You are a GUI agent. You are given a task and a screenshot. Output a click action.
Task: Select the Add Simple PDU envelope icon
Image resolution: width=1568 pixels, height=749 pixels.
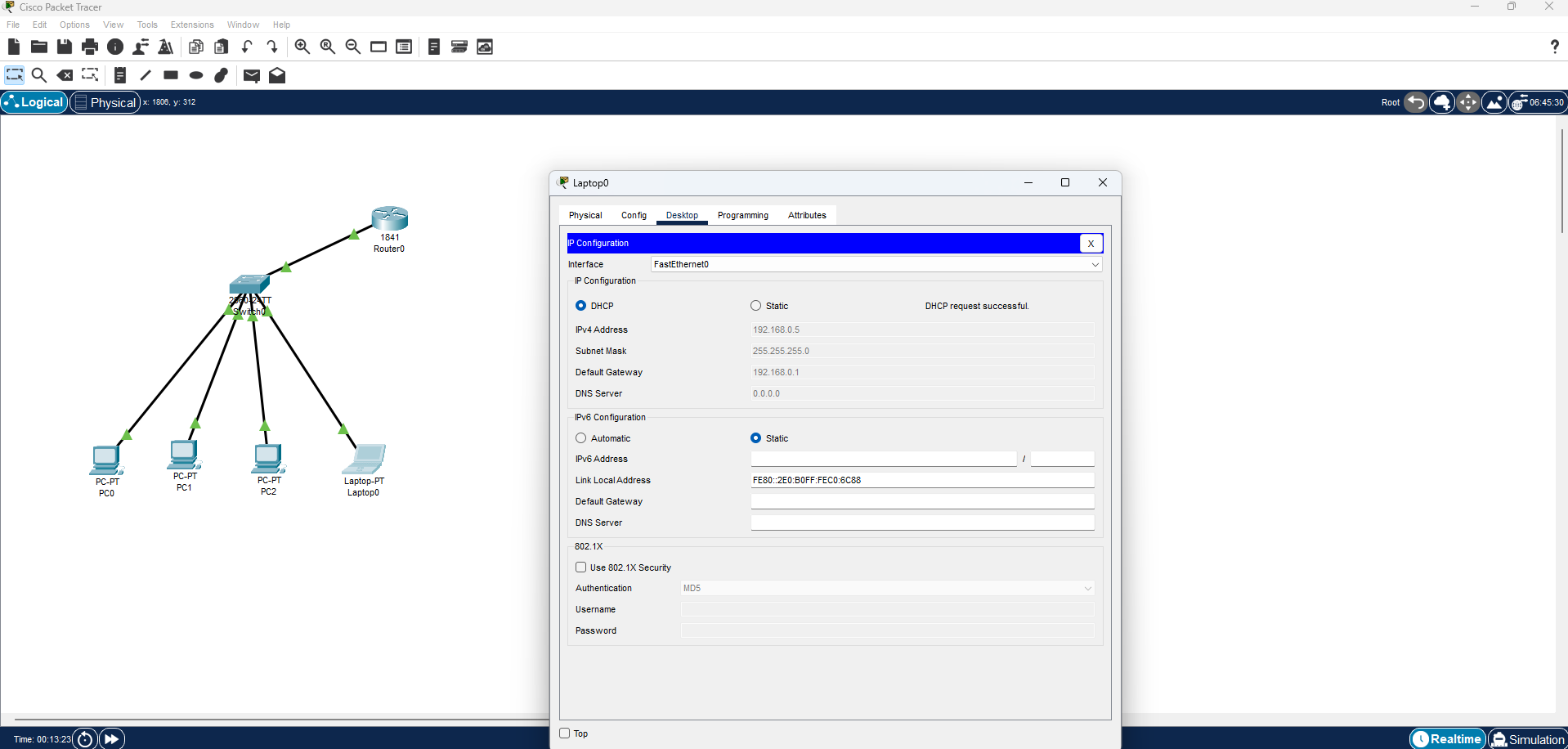coord(252,75)
